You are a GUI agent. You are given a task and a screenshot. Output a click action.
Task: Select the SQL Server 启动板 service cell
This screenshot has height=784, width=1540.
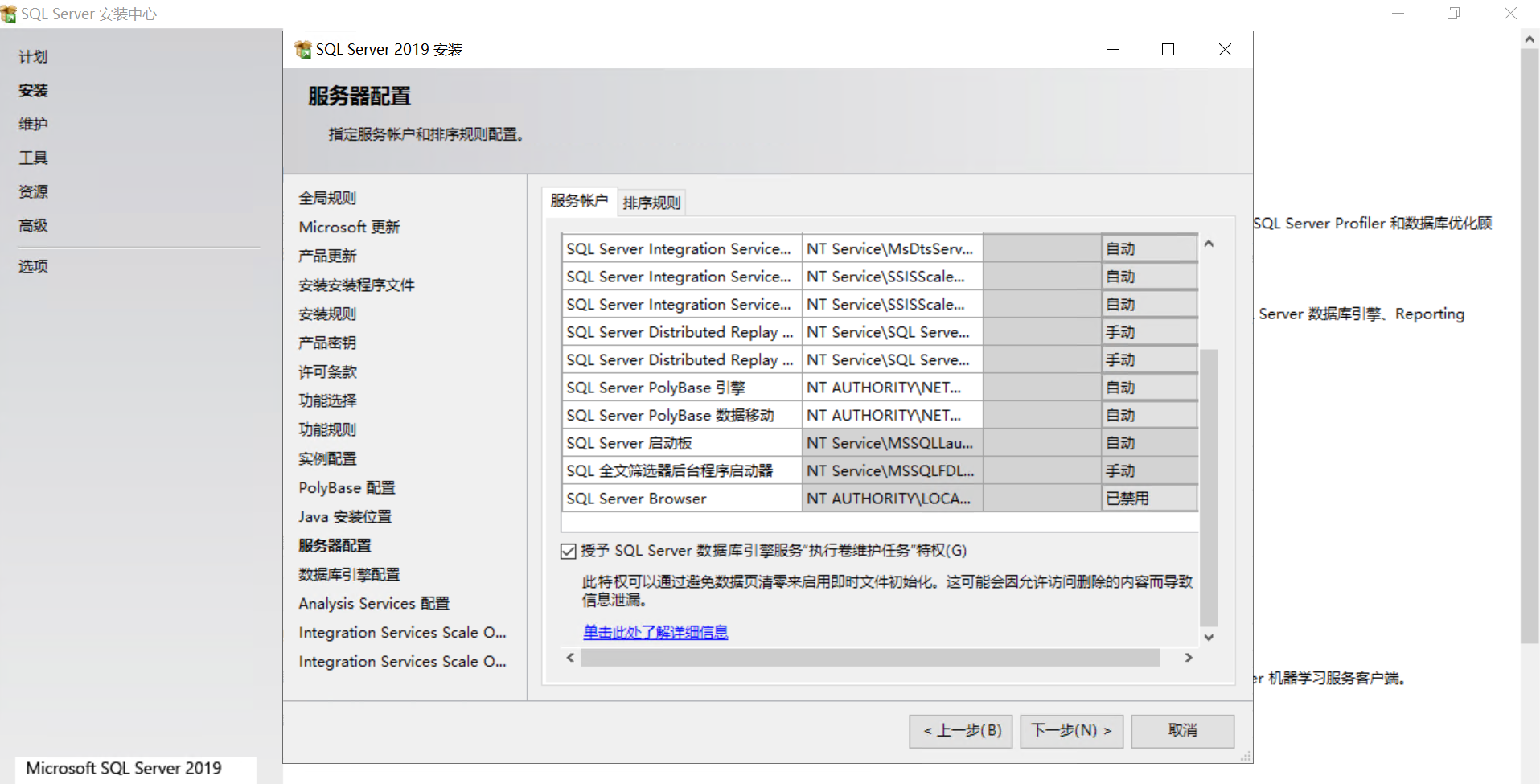point(682,443)
